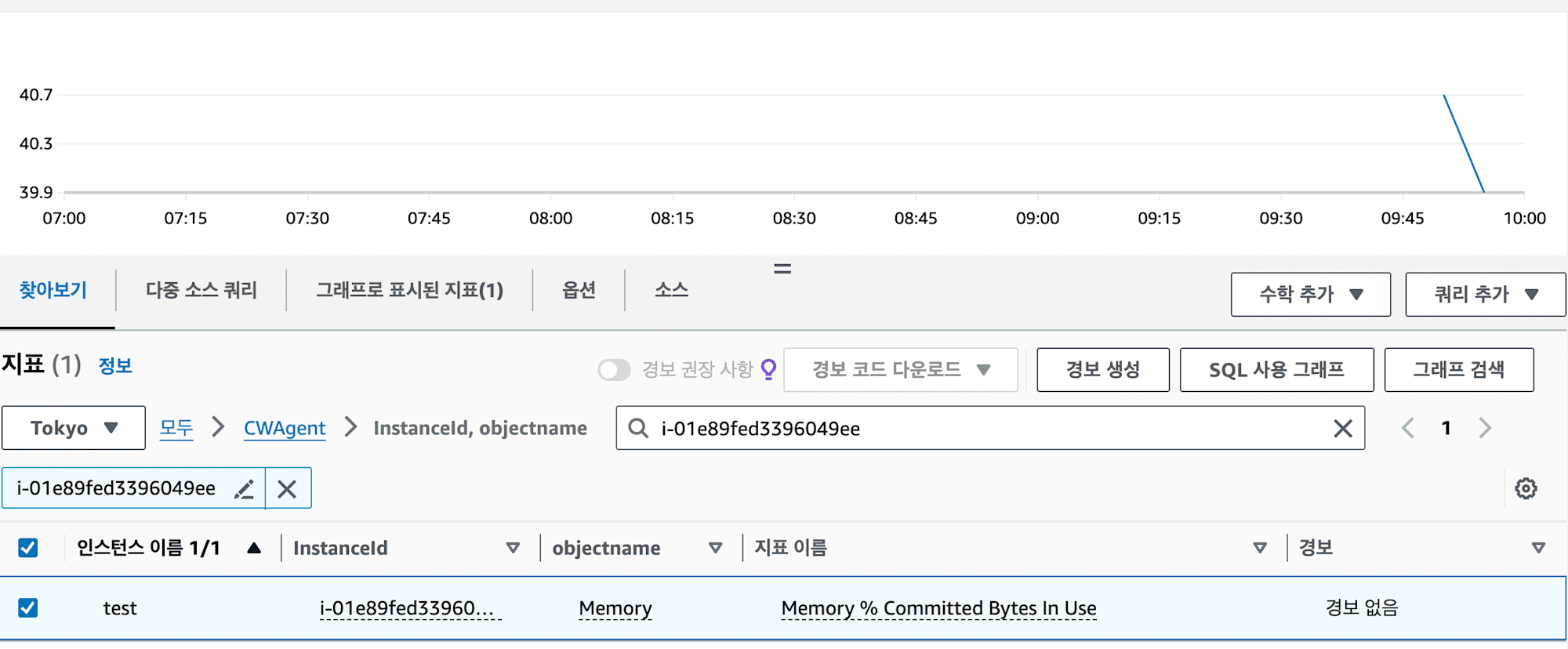The image size is (1568, 649).
Task: Click the search magnifier icon
Action: tap(638, 428)
